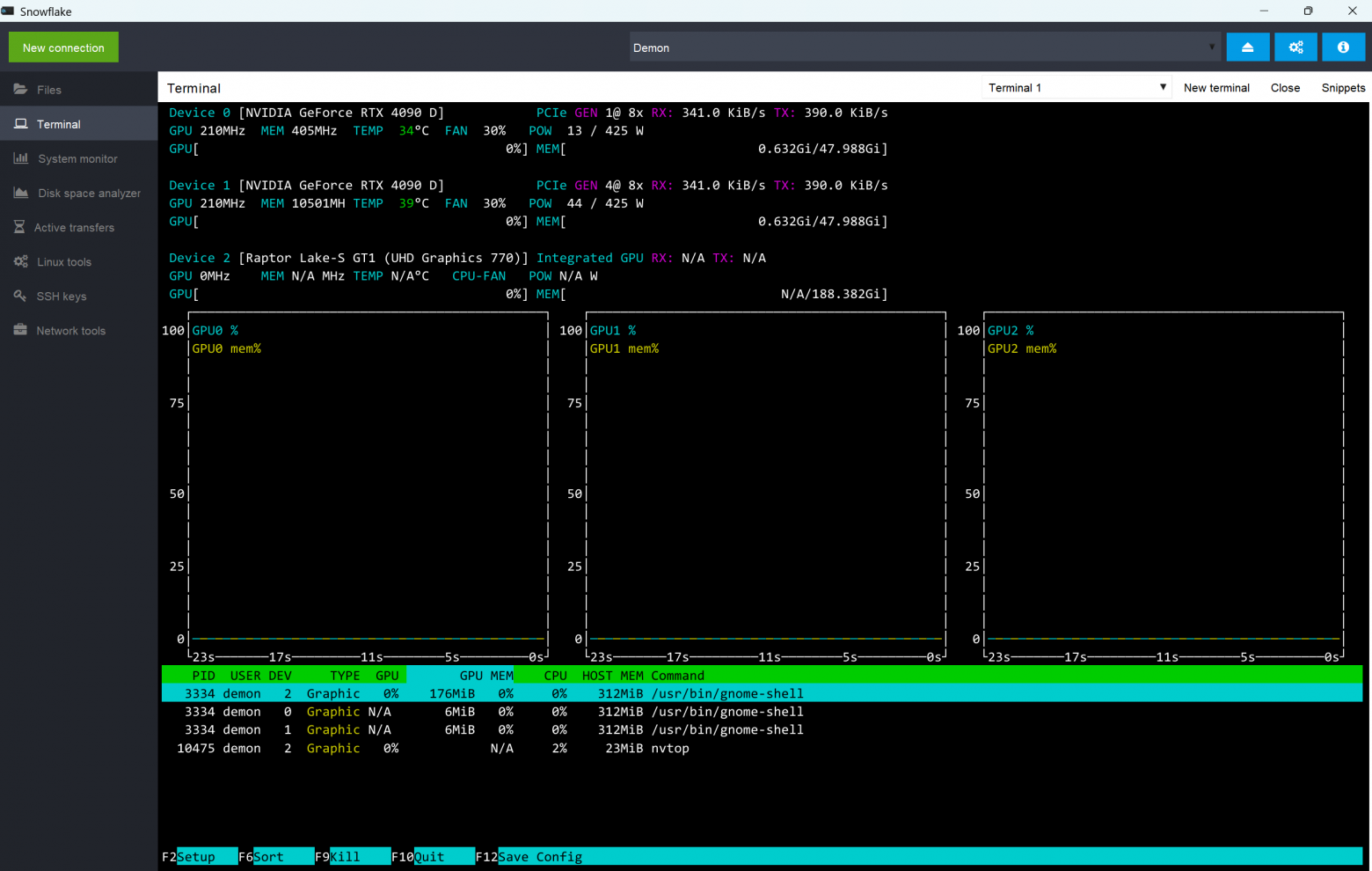Click the New connection button
Image resolution: width=1372 pixels, height=871 pixels.
pyautogui.click(x=63, y=48)
